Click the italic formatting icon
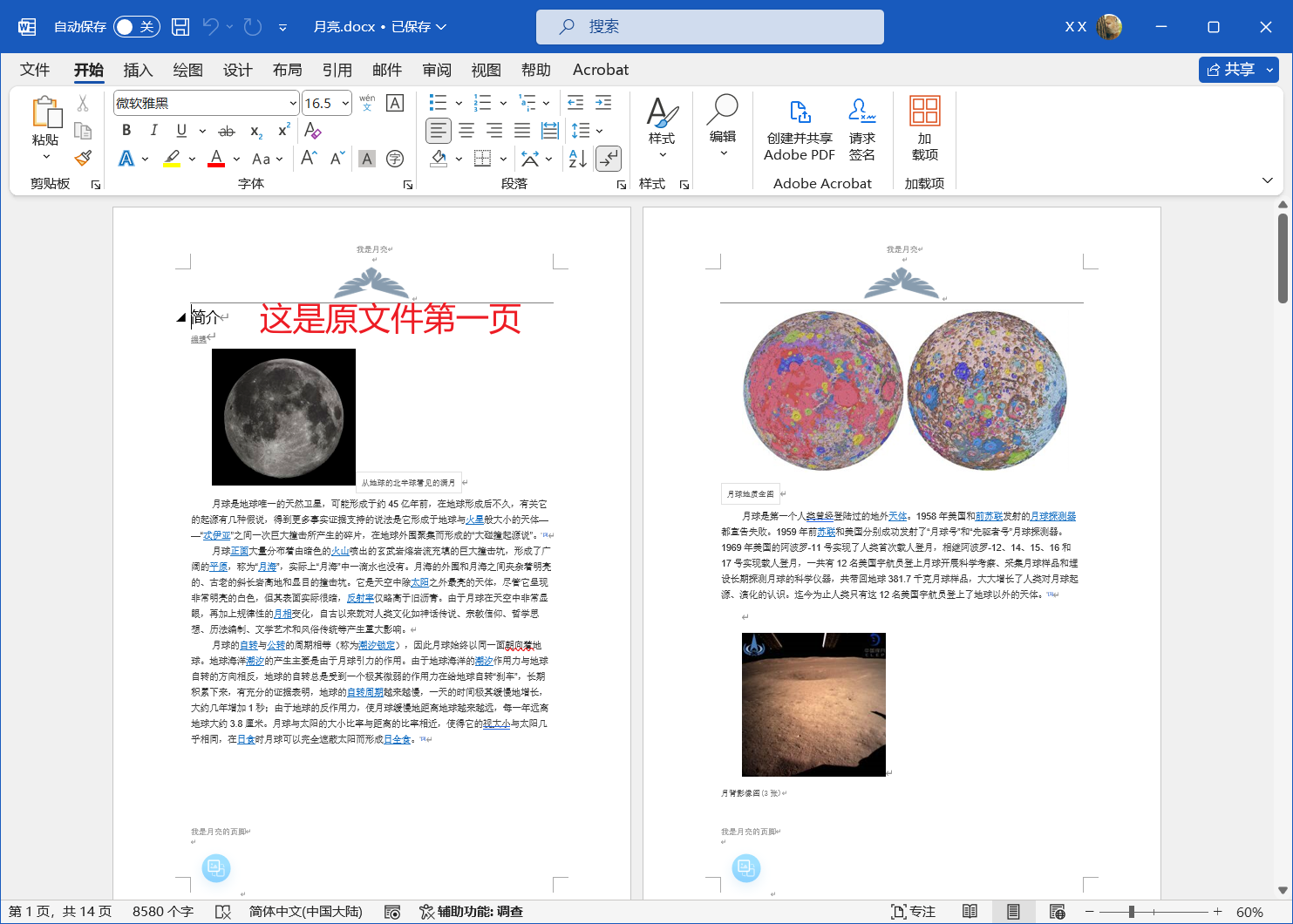The height and width of the screenshot is (924, 1293). [x=153, y=131]
